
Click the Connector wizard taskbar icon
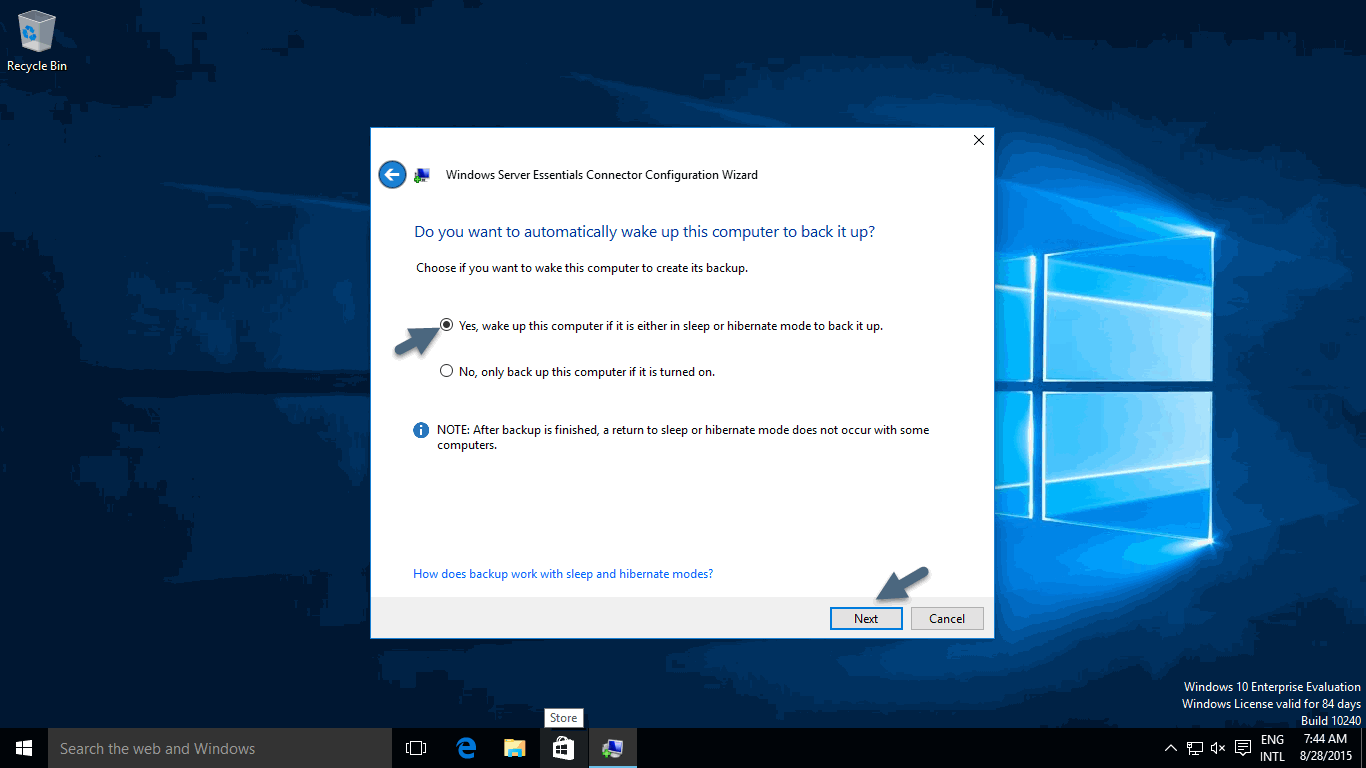coord(612,748)
